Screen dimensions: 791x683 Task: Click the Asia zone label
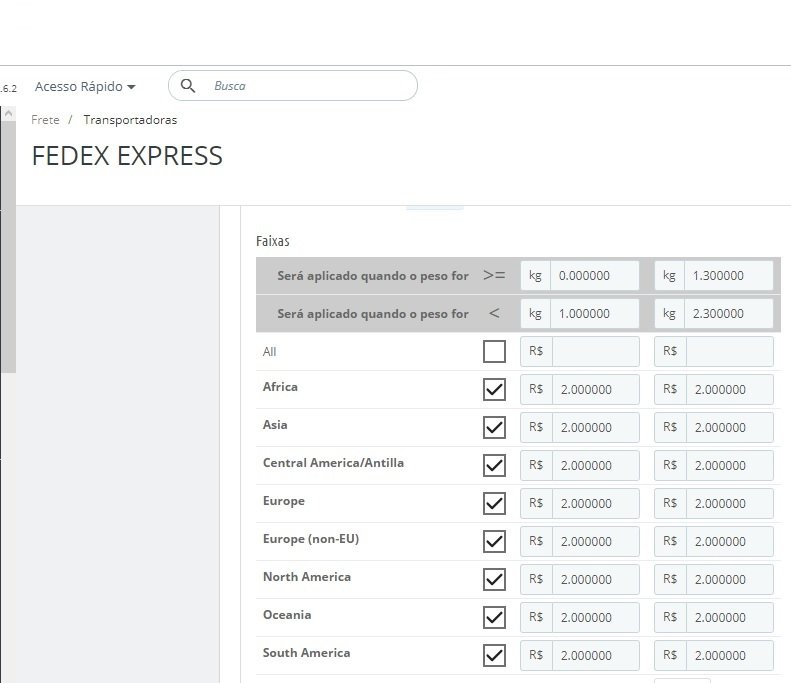click(275, 425)
